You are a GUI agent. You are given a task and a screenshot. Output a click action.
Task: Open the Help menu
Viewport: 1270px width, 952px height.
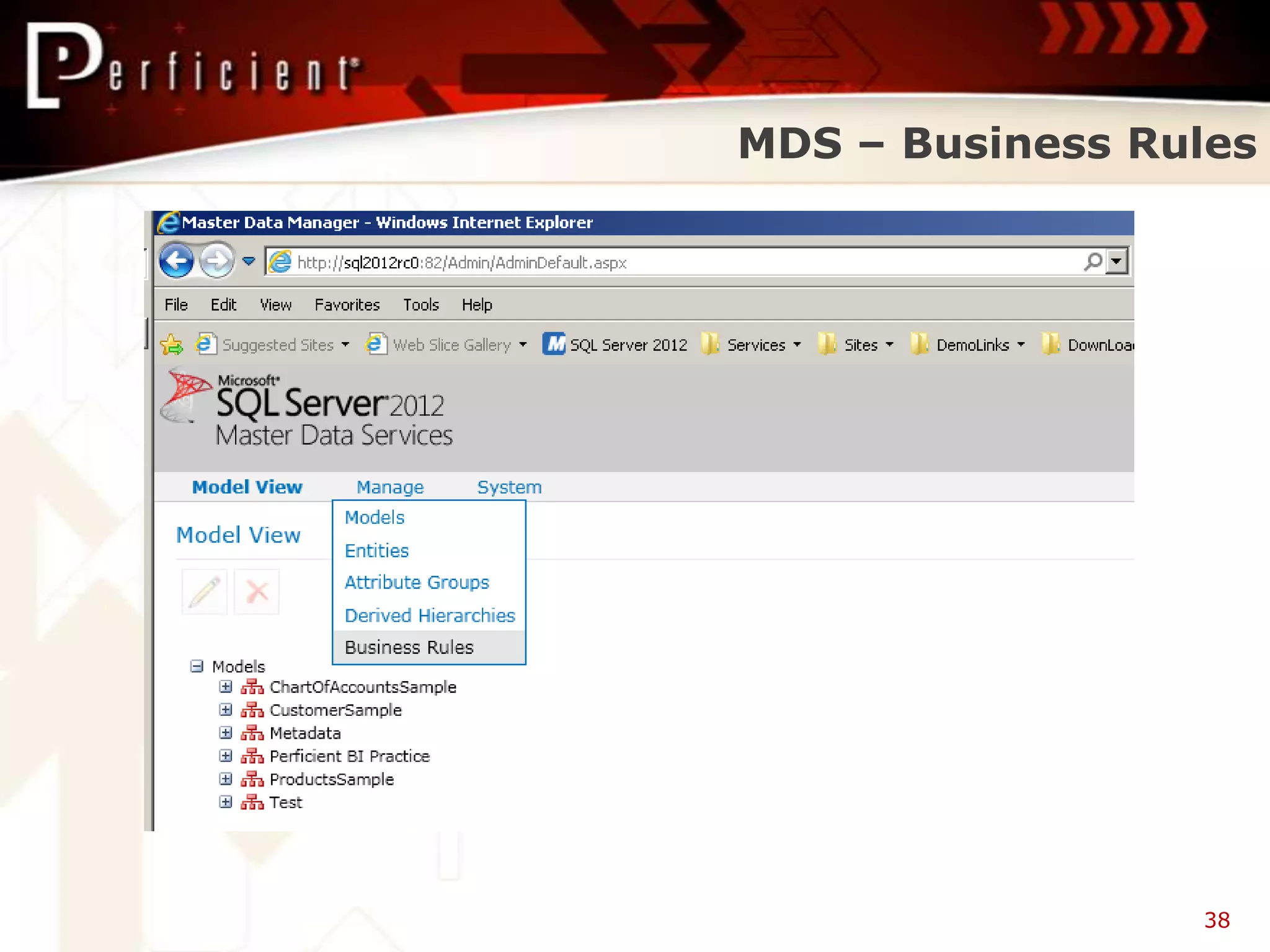pyautogui.click(x=477, y=305)
